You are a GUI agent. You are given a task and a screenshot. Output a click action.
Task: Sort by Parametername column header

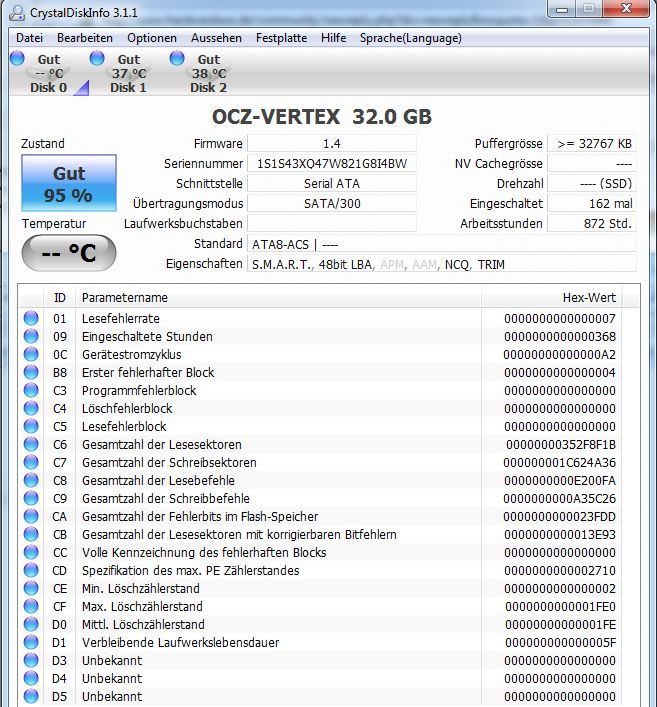(x=278, y=298)
